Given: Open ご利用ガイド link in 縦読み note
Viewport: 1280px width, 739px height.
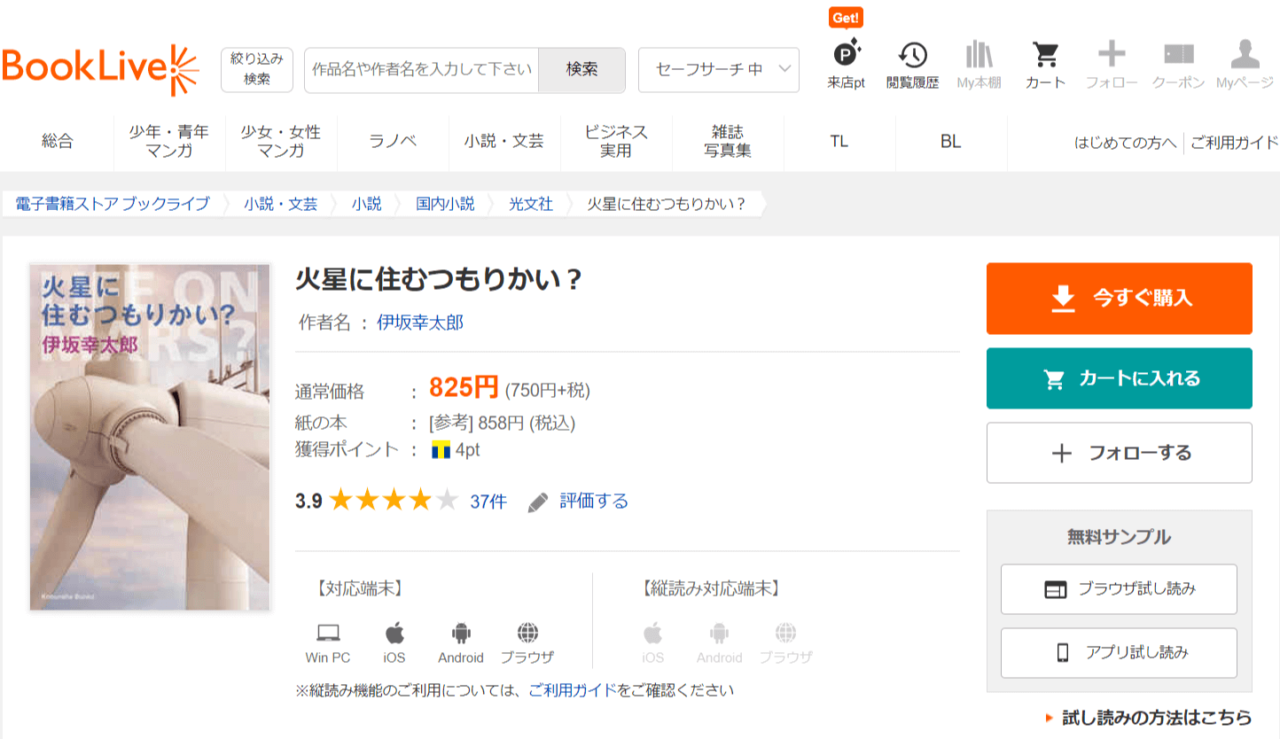Looking at the screenshot, I should click(572, 690).
